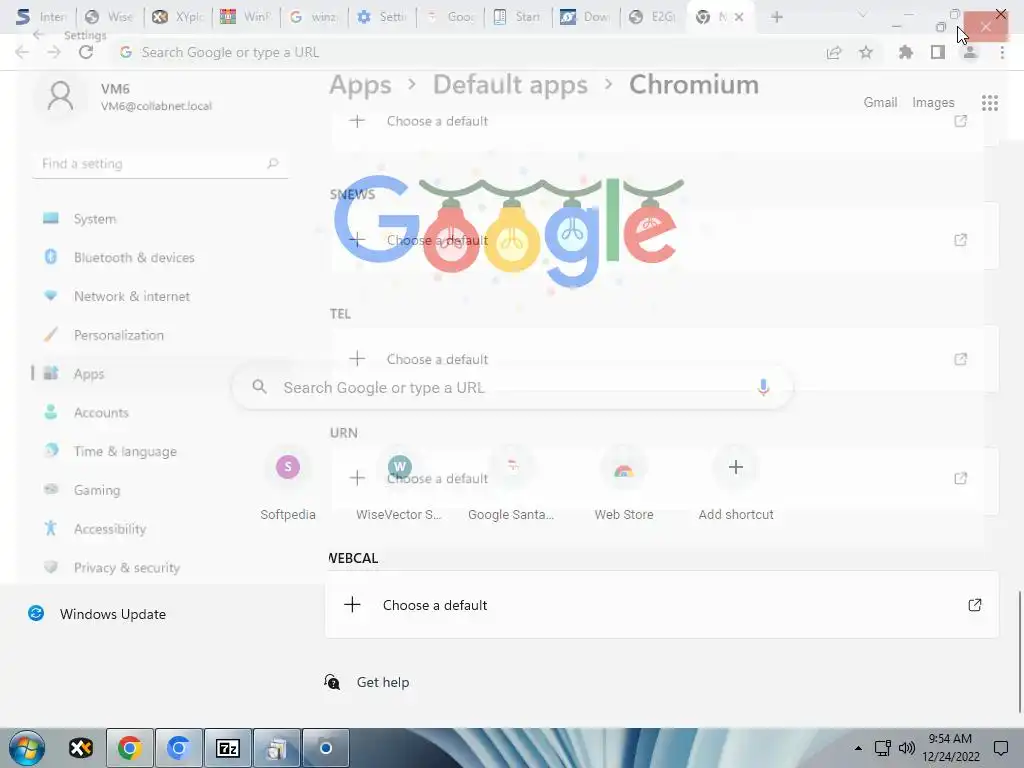The height and width of the screenshot is (768, 1024).
Task: Open the Gmail link
Action: point(880,103)
